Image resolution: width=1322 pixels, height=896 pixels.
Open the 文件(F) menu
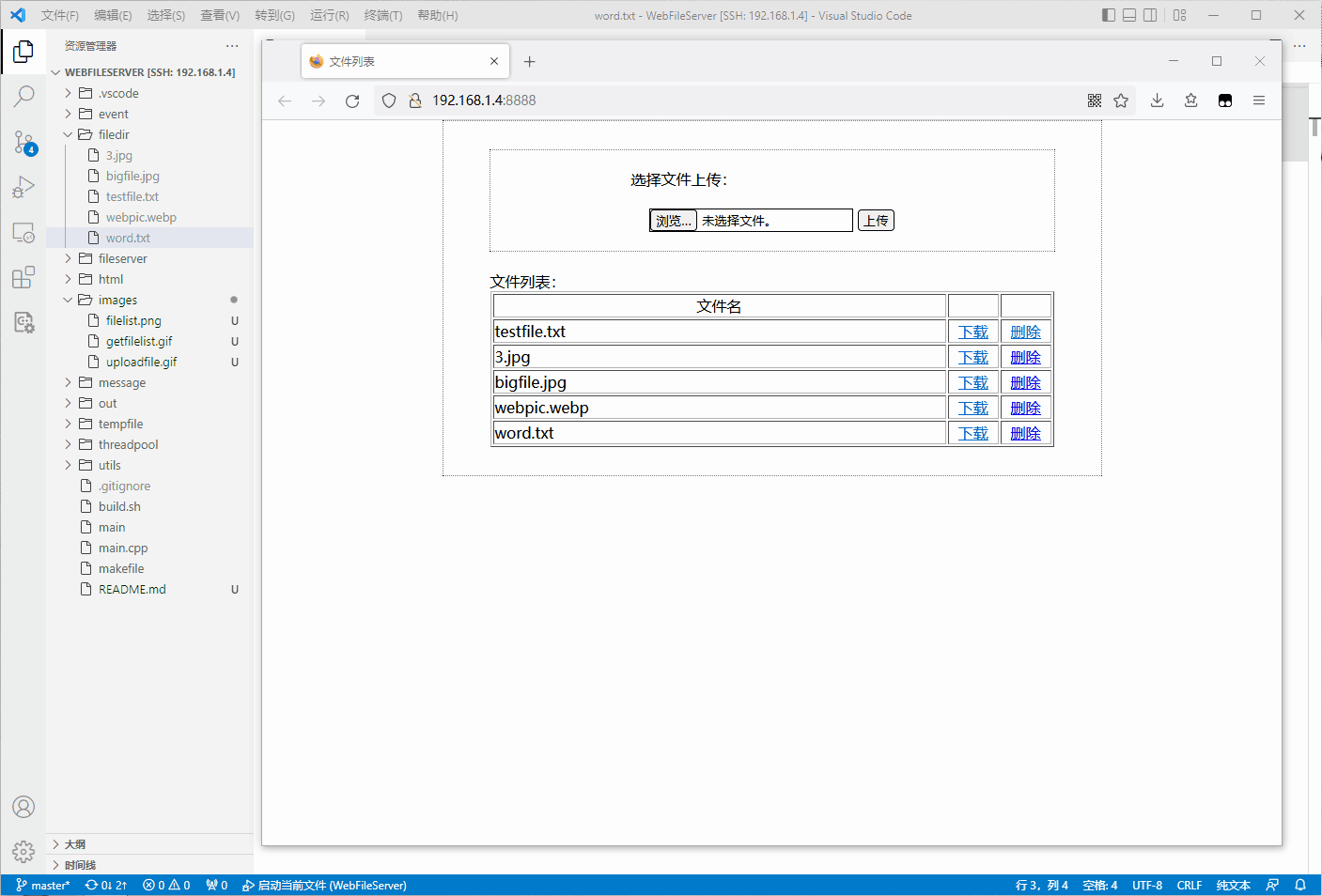[60, 15]
